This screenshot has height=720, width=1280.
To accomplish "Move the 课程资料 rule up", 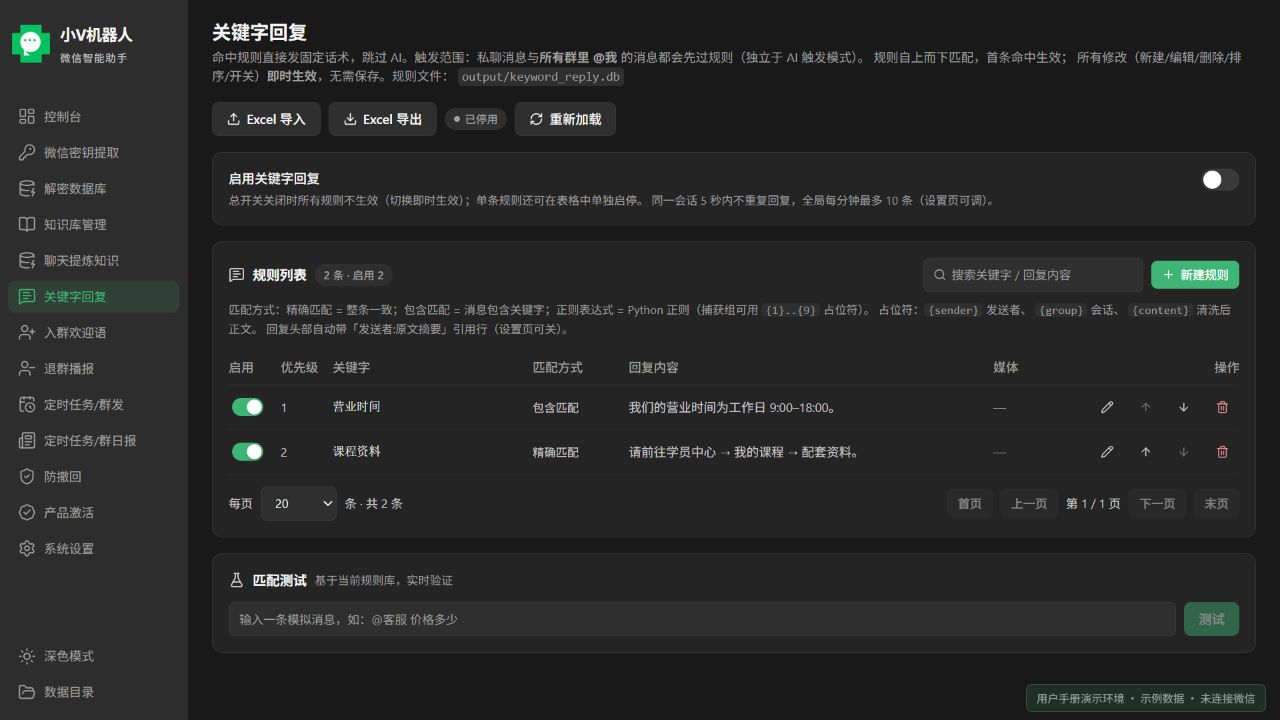I will [x=1146, y=452].
